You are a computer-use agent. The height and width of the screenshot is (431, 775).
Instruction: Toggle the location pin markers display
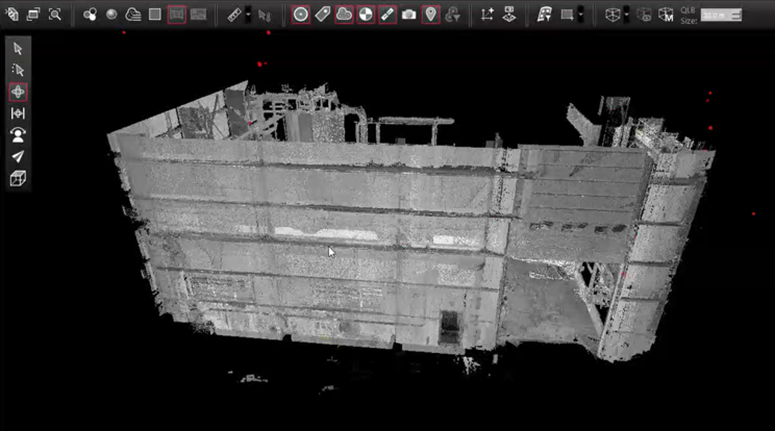point(431,14)
